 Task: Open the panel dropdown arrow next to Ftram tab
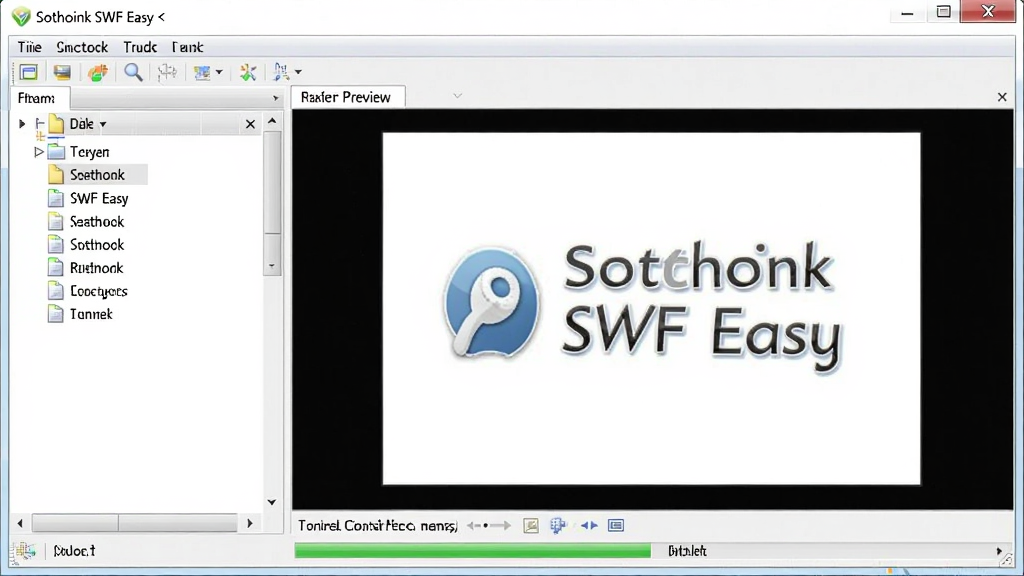coord(276,99)
